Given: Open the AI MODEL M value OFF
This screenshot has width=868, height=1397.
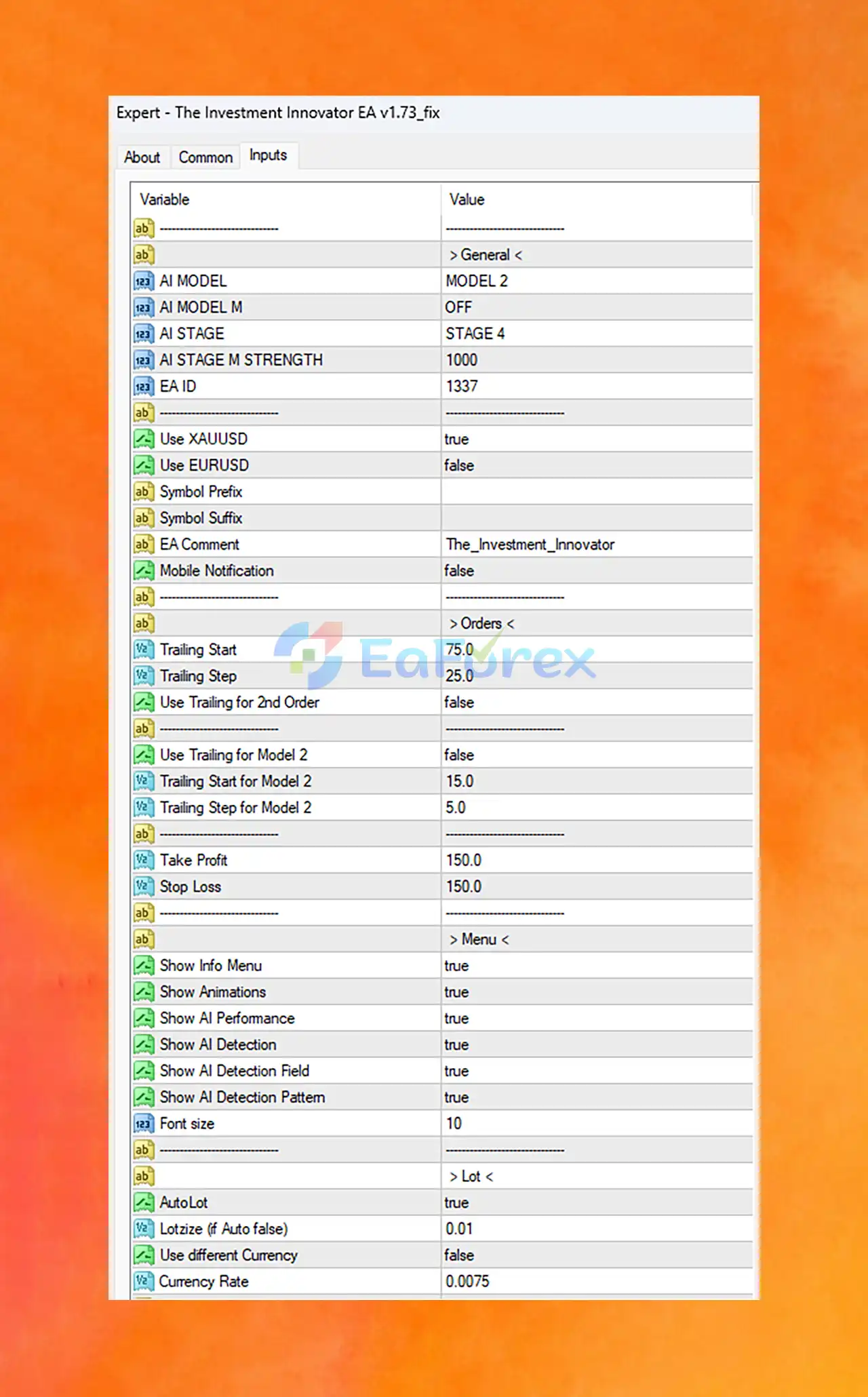Looking at the screenshot, I should pyautogui.click(x=597, y=307).
